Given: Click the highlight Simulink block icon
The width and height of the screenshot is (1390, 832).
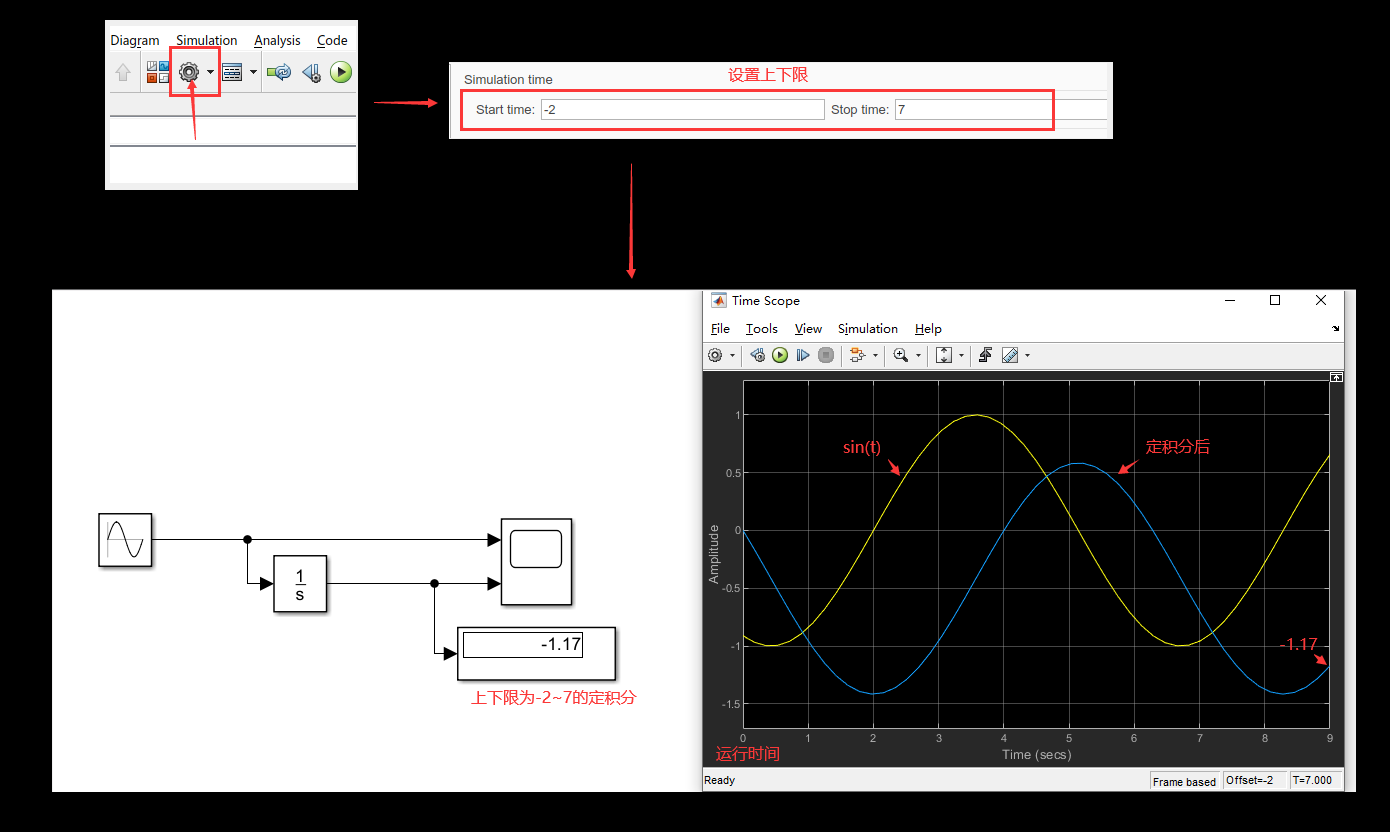Looking at the screenshot, I should coord(857,355).
